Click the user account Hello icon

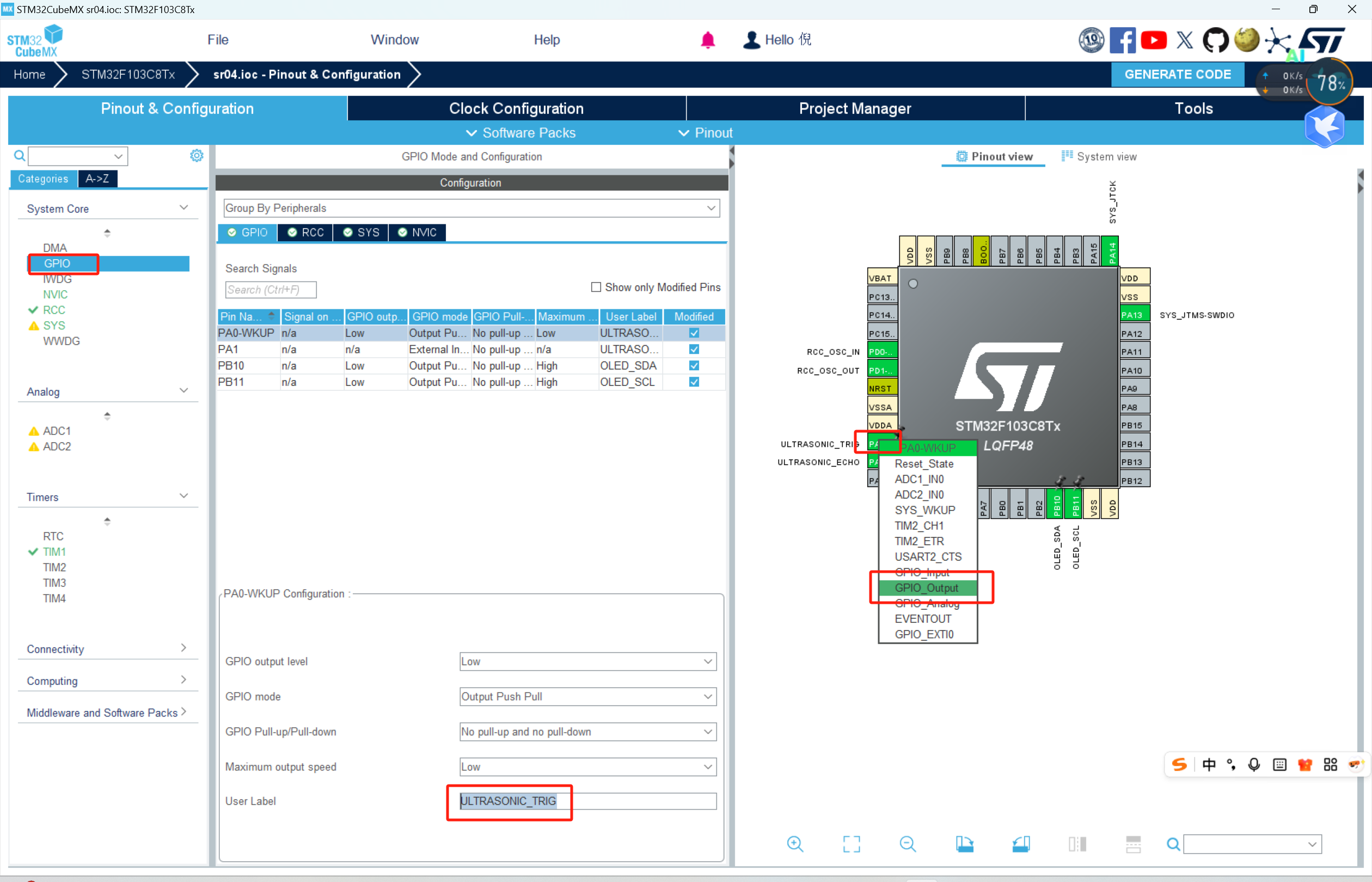pos(751,40)
